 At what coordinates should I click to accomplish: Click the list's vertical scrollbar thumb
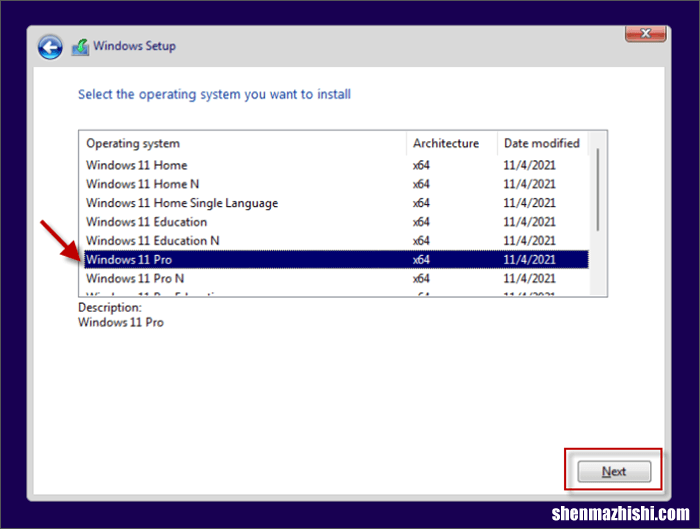[x=598, y=190]
